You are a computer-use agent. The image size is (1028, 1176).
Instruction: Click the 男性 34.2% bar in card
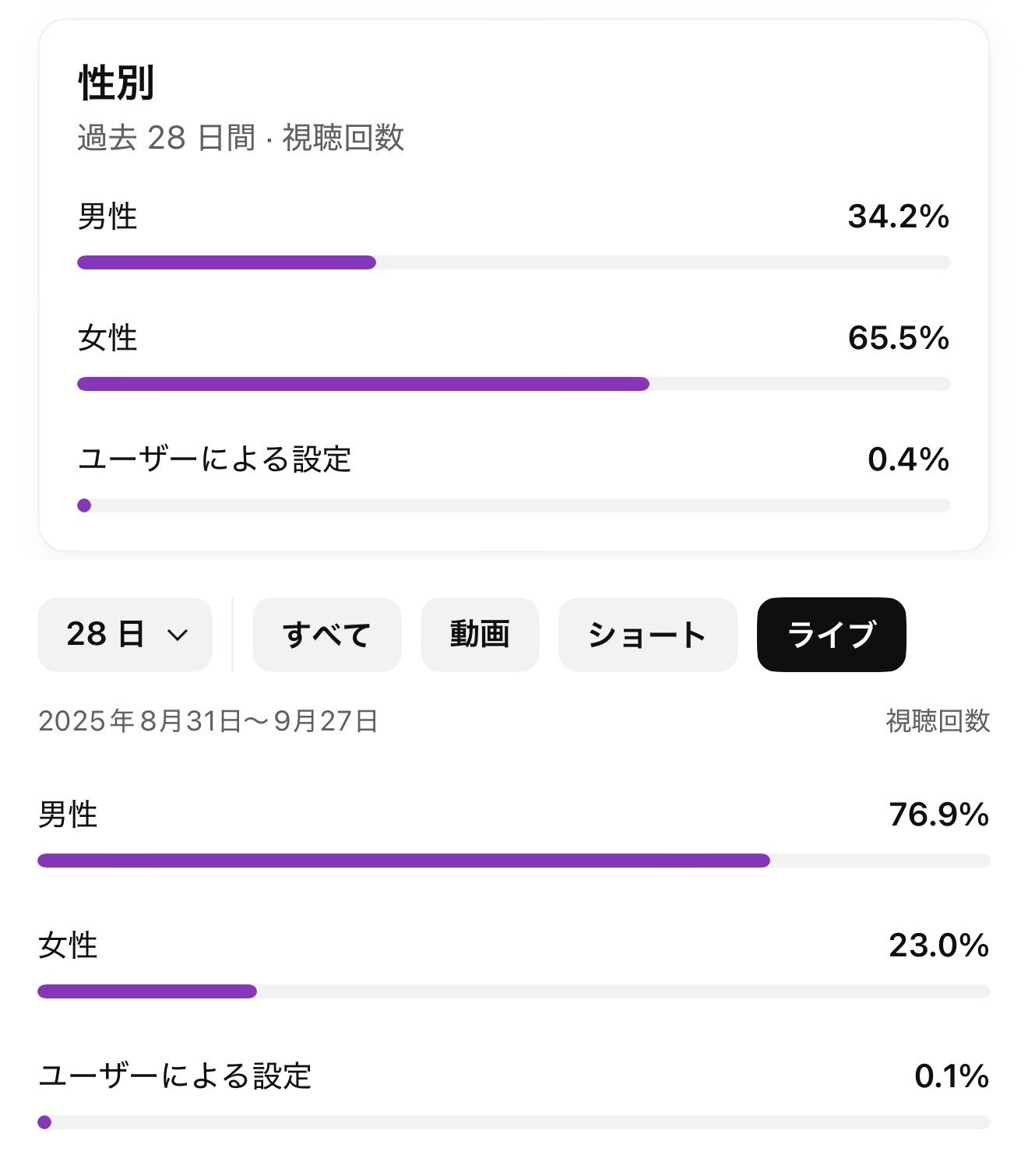click(227, 262)
